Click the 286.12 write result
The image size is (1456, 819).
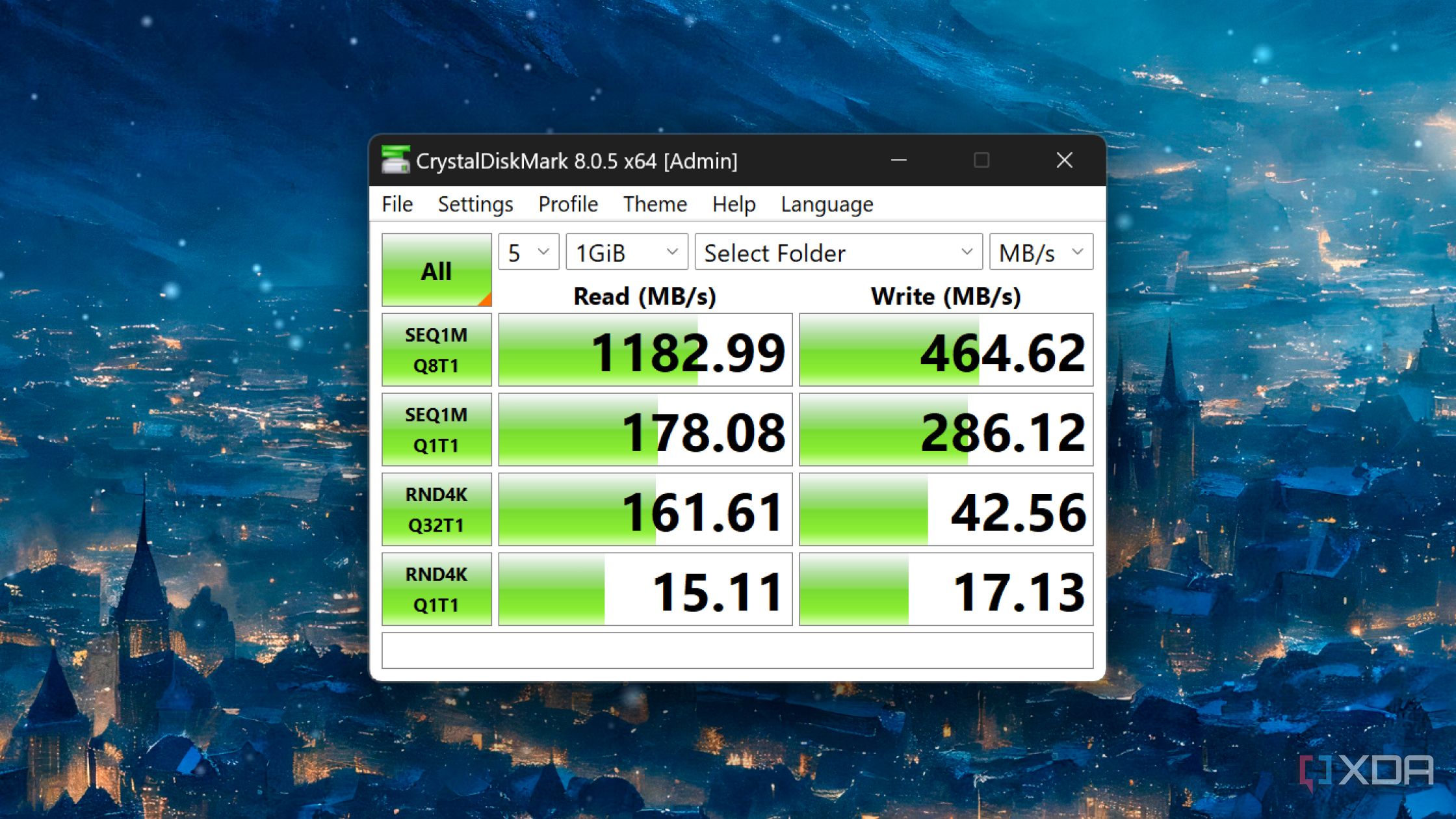pos(946,430)
